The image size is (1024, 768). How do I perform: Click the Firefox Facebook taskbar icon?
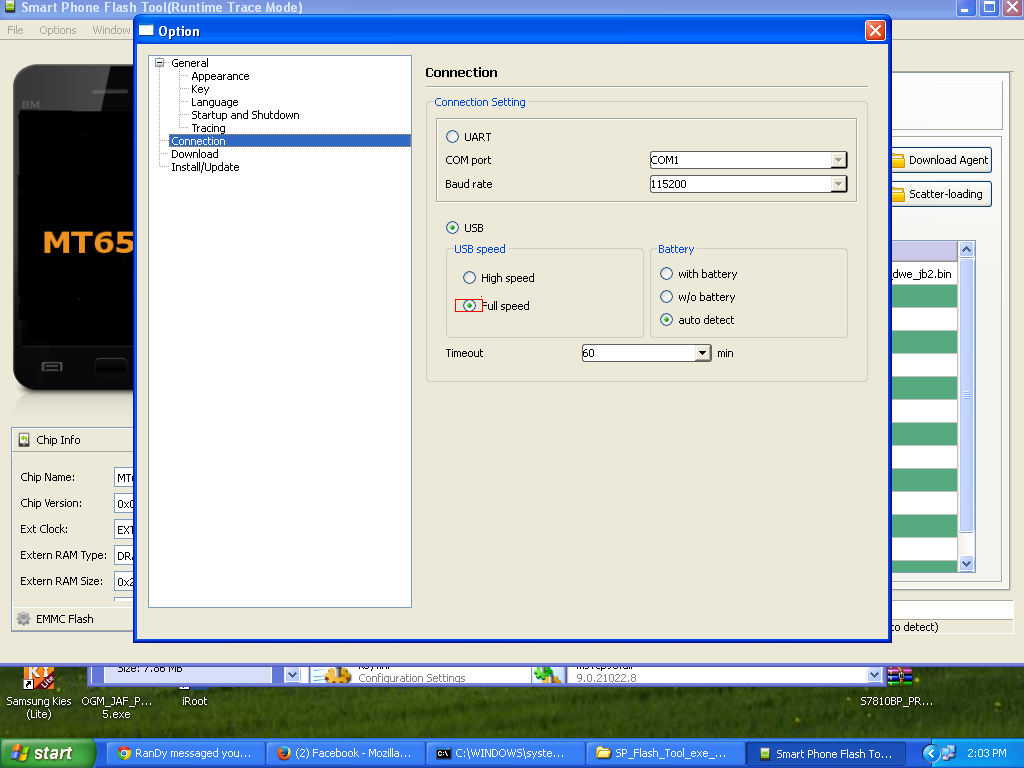pos(284,754)
